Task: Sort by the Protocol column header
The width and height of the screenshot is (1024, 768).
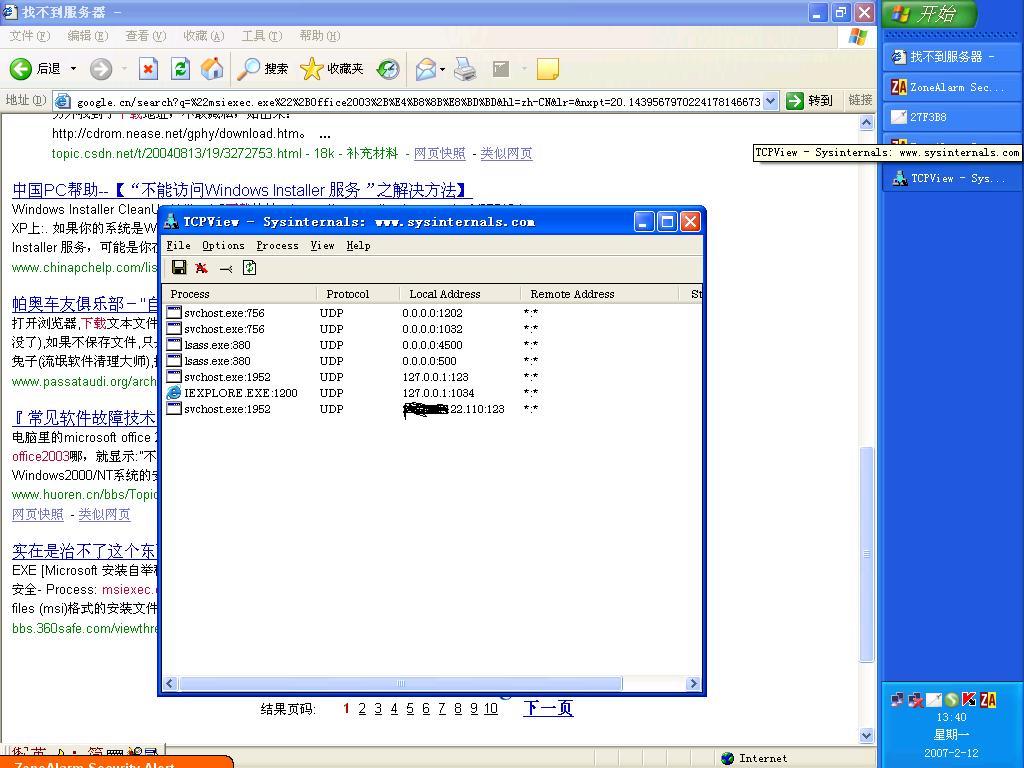Action: 357,294
